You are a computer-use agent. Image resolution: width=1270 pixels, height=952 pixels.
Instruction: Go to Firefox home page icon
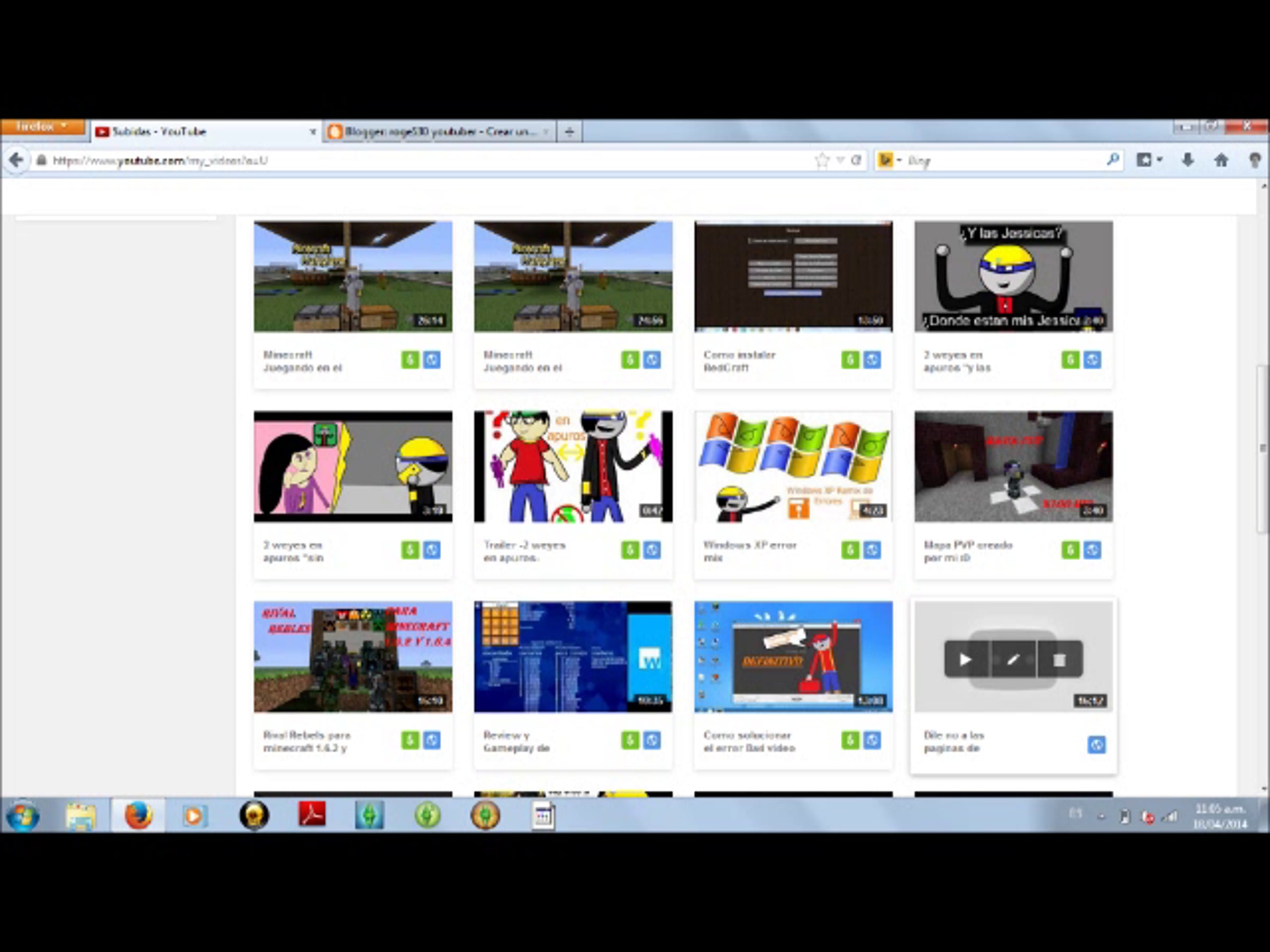click(1221, 160)
